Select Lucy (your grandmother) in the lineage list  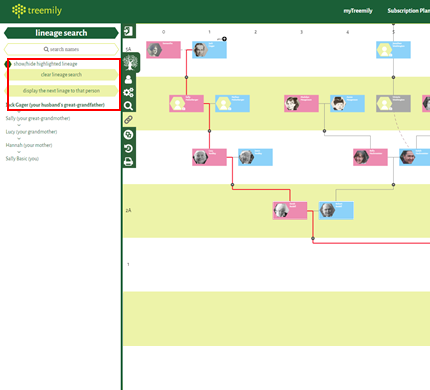pos(31,132)
